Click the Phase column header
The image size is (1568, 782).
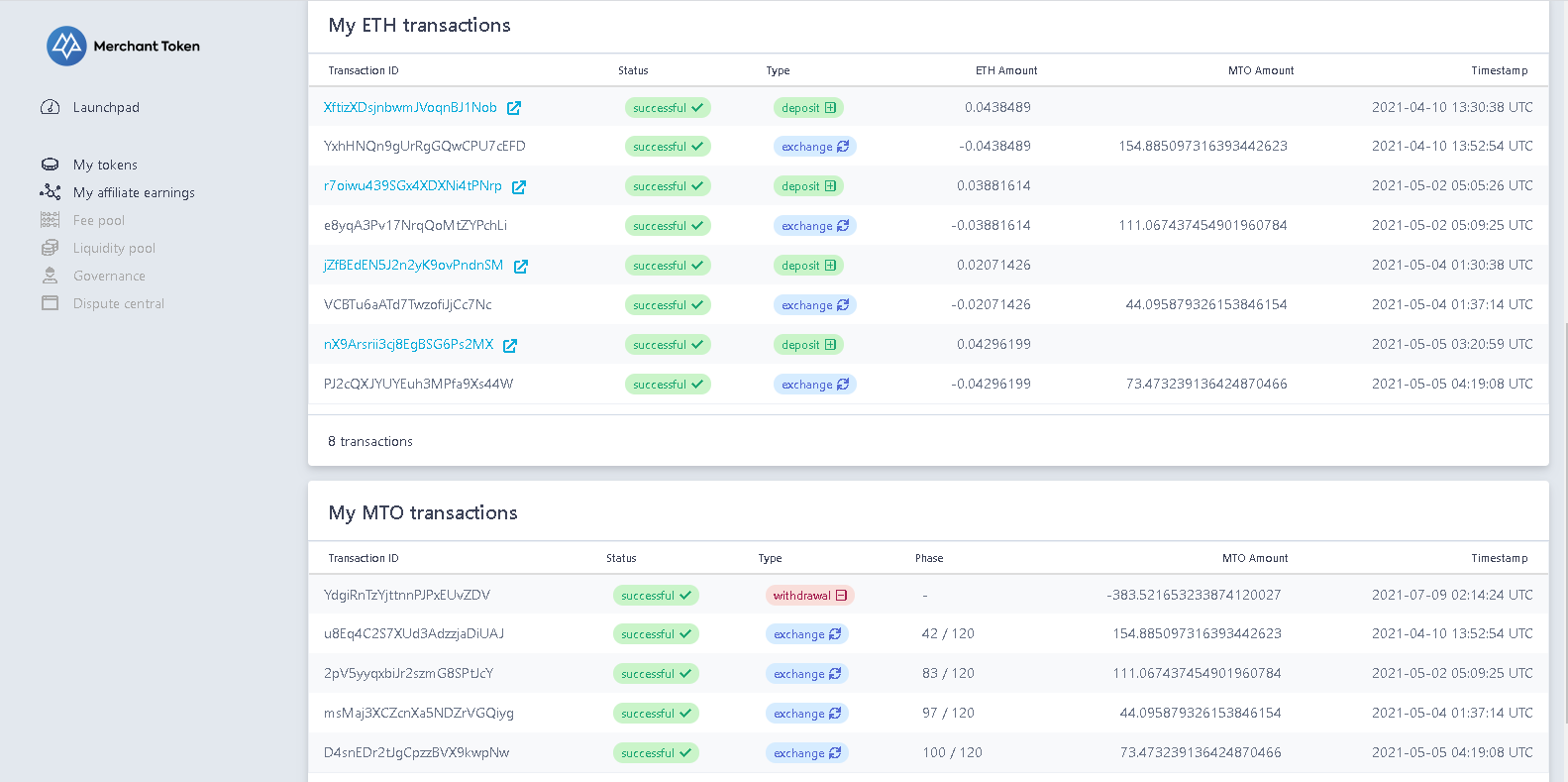point(929,558)
